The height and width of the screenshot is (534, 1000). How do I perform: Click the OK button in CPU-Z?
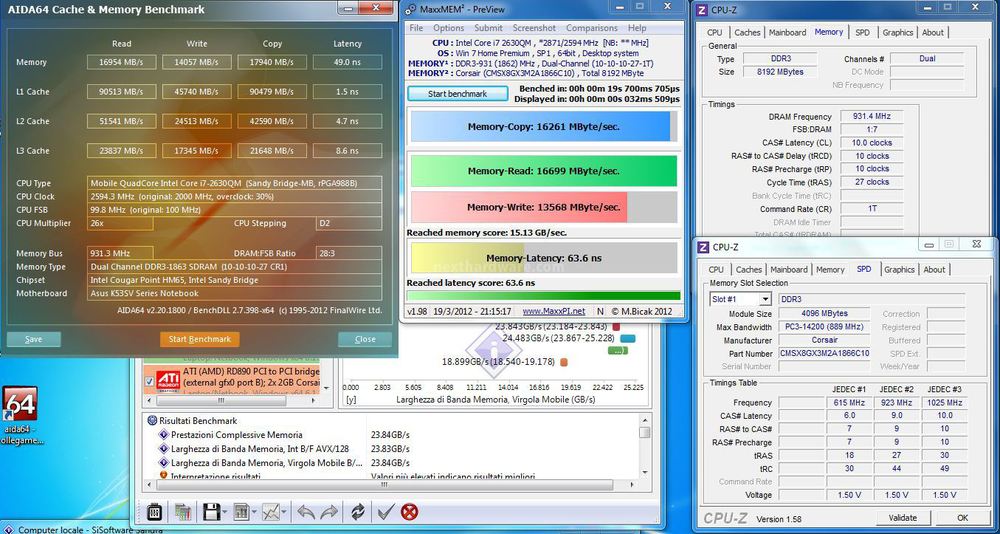pos(962,517)
